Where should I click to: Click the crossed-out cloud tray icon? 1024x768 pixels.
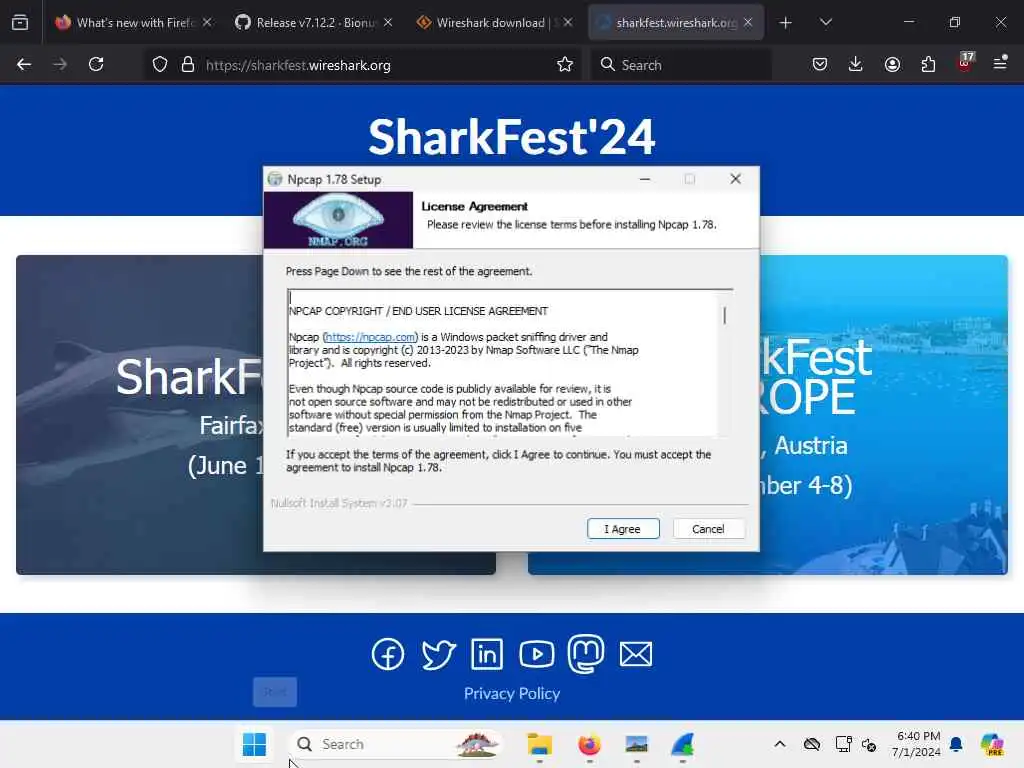point(812,744)
